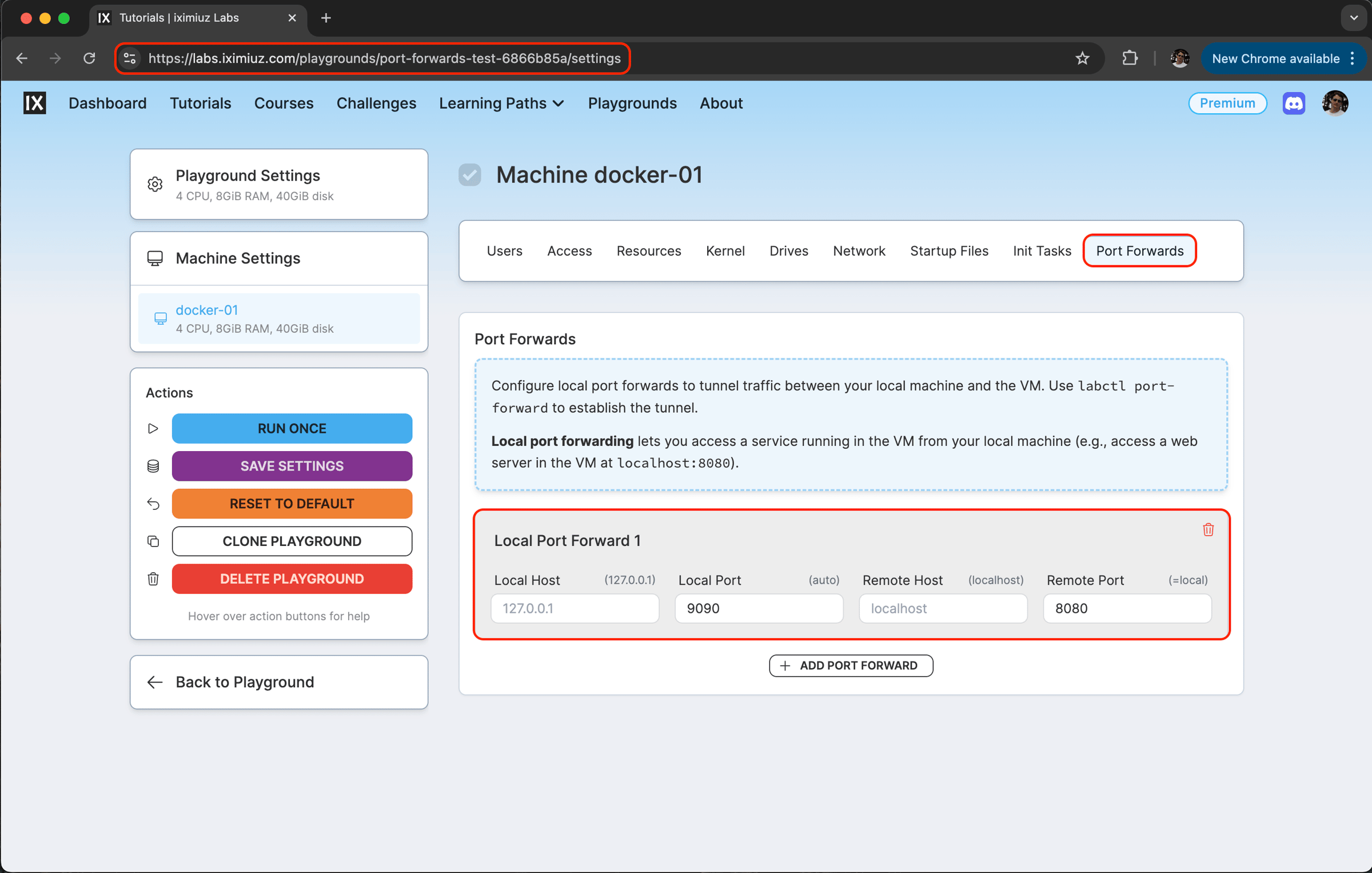This screenshot has width=1372, height=873.
Task: Click the Back to Playground link
Action: pyautogui.click(x=245, y=682)
